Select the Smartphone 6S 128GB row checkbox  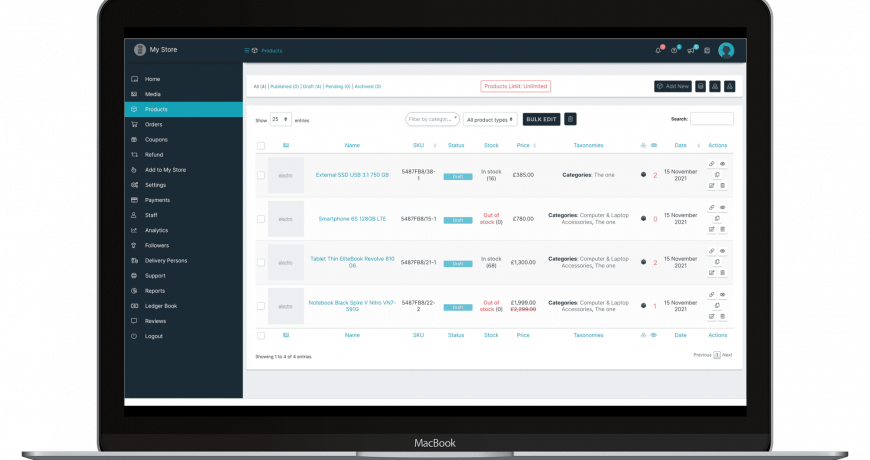coord(261,219)
